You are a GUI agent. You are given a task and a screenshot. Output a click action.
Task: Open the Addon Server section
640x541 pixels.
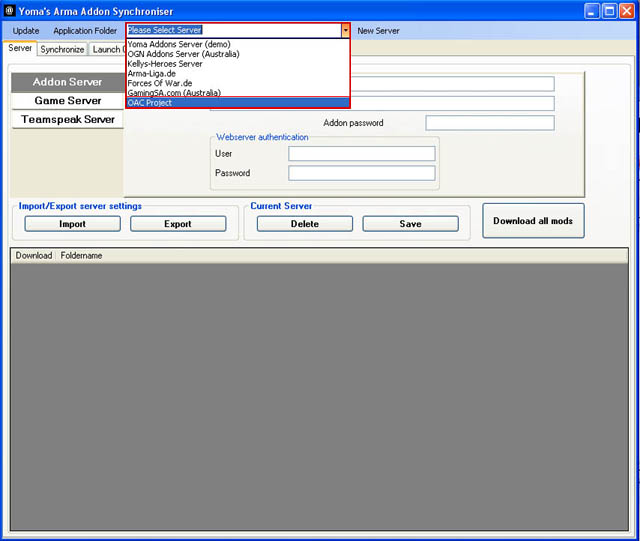point(67,82)
